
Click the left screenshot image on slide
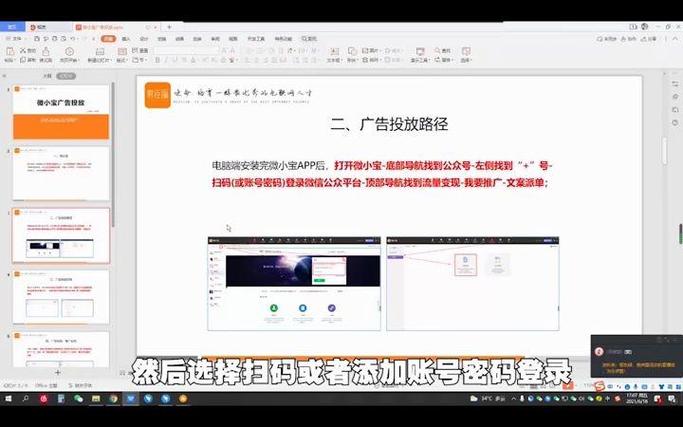click(x=294, y=284)
